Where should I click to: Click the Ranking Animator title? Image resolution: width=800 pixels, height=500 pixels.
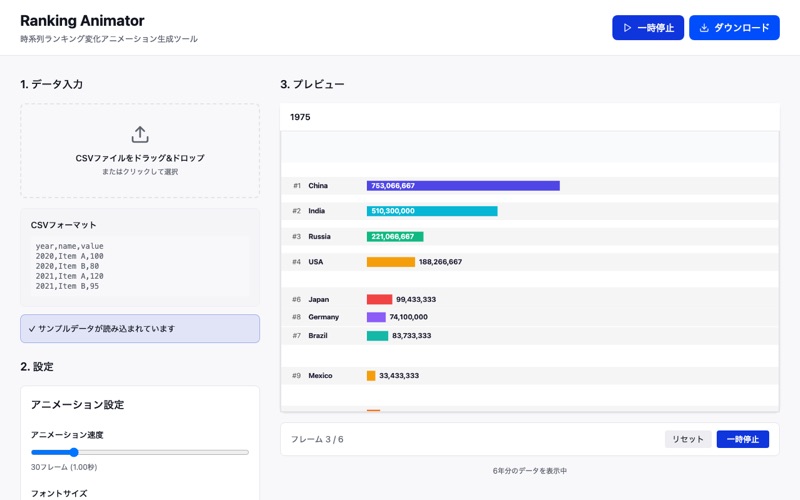point(82,21)
